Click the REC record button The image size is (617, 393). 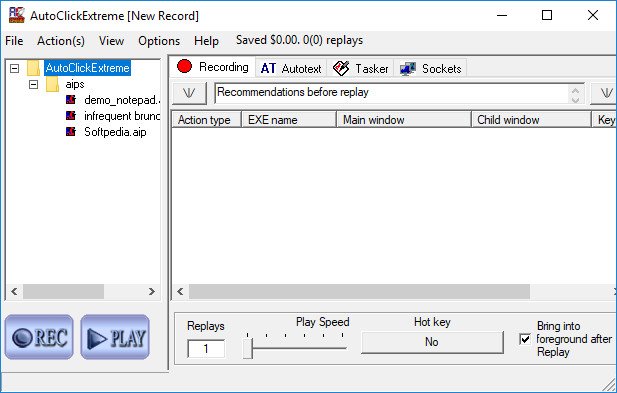39,337
